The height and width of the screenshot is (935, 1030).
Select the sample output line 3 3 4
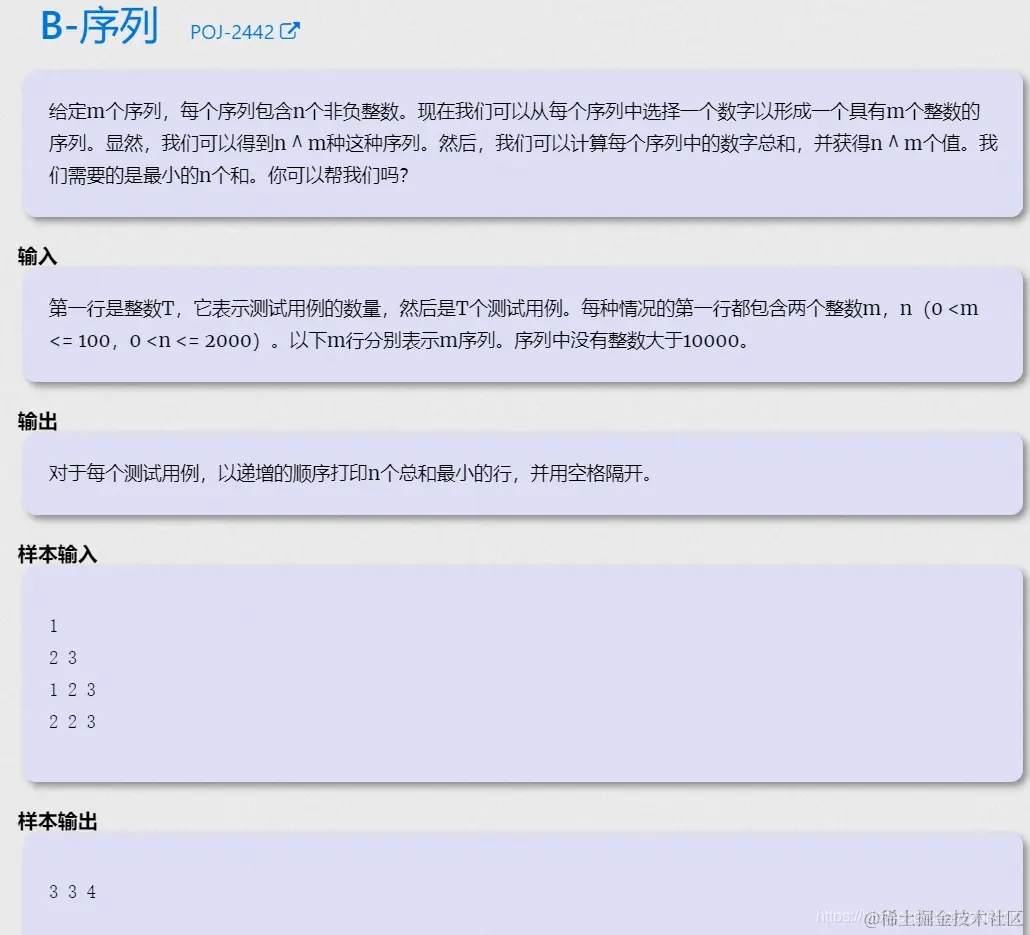pos(71,891)
